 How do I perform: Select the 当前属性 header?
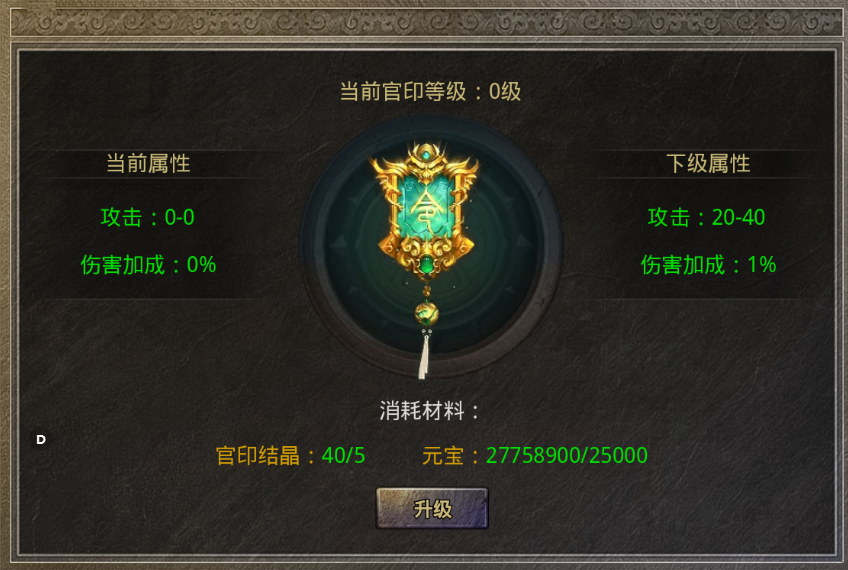click(x=148, y=163)
